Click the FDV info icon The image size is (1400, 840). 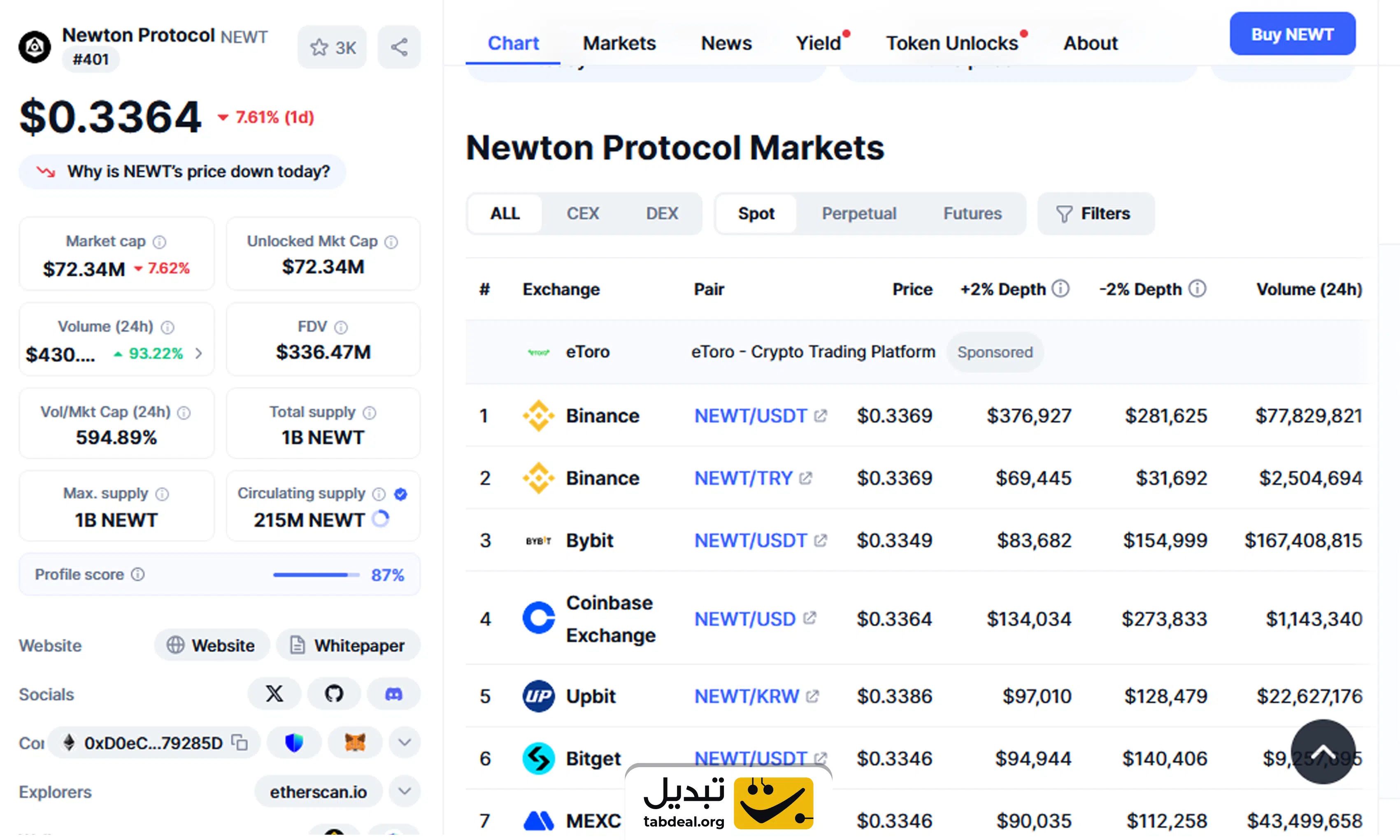(341, 327)
